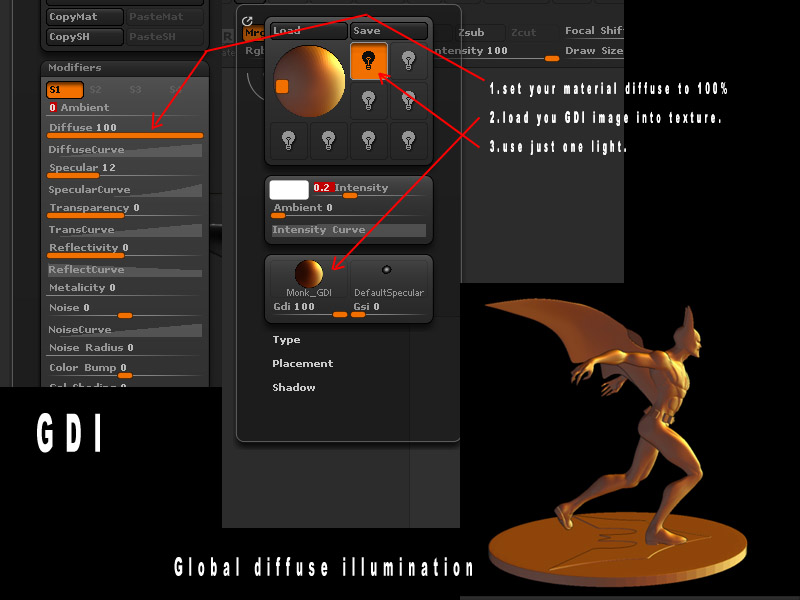Open the white light color swatch
The width and height of the screenshot is (800, 600).
pyautogui.click(x=289, y=190)
